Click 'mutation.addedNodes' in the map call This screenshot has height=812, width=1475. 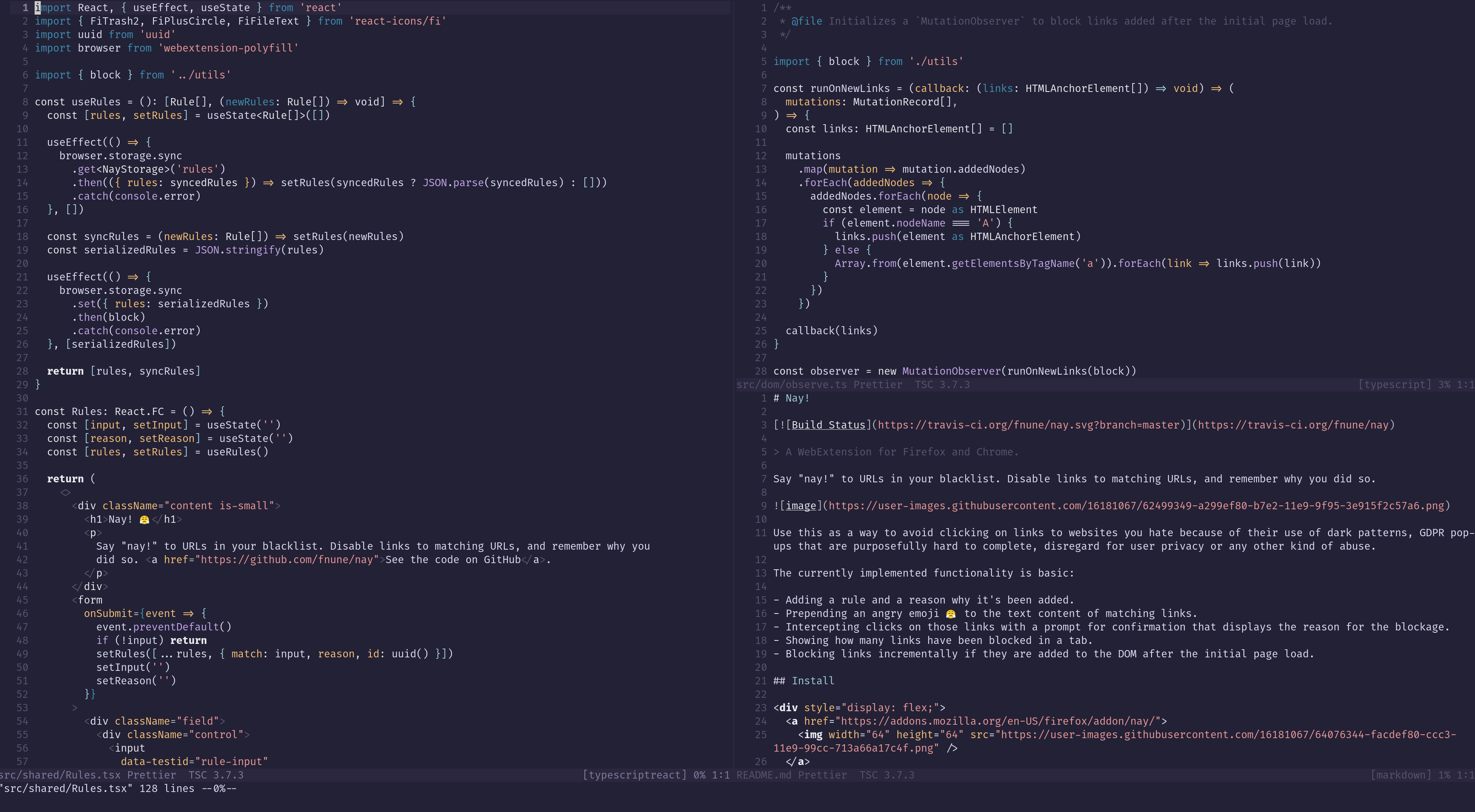pyautogui.click(x=961, y=170)
